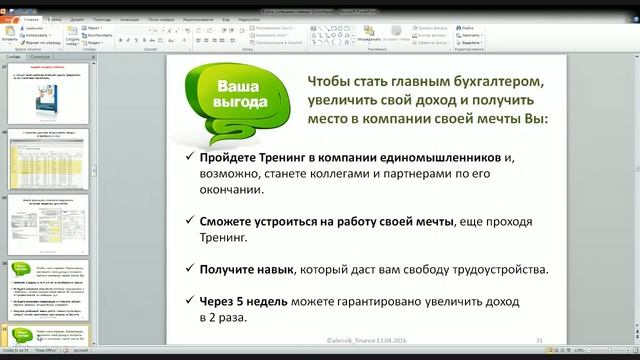Click the slide pane vertical scrollbar down arrow

click(x=94, y=344)
